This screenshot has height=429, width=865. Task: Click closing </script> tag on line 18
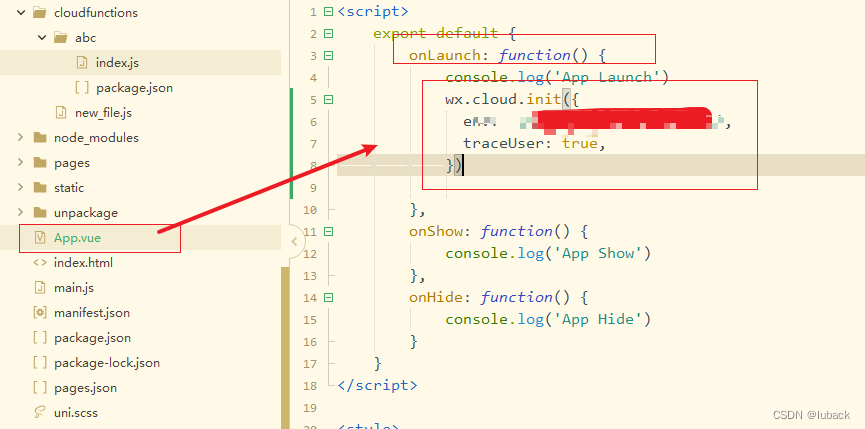pyautogui.click(x=377, y=385)
